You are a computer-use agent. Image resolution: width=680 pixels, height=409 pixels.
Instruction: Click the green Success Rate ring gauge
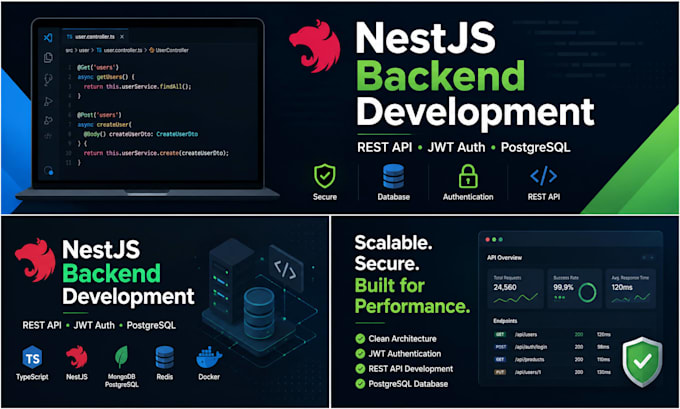(x=587, y=293)
